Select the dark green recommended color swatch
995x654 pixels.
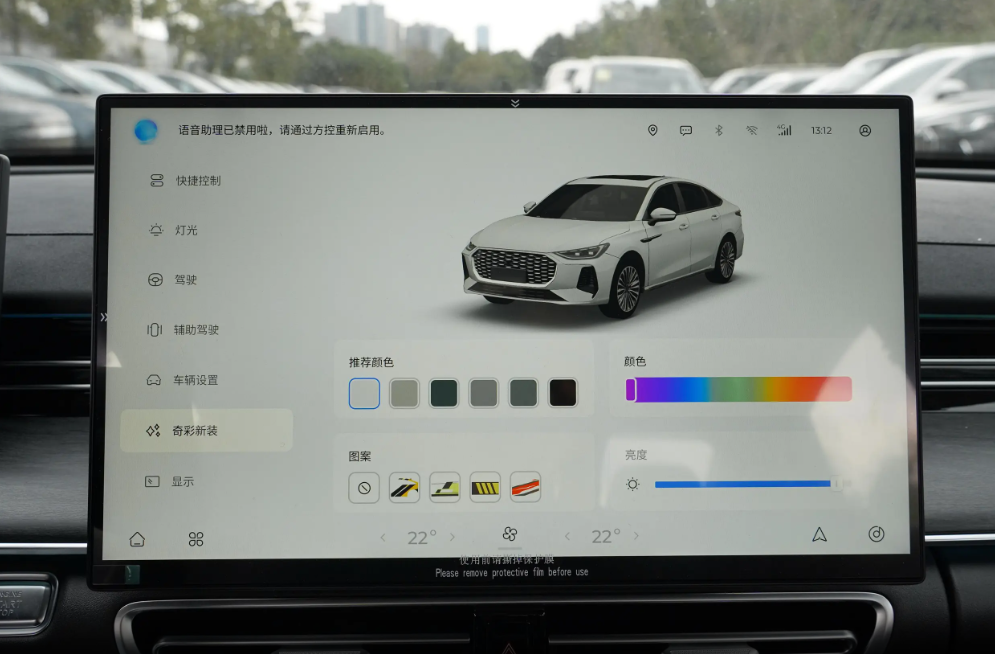coord(444,393)
